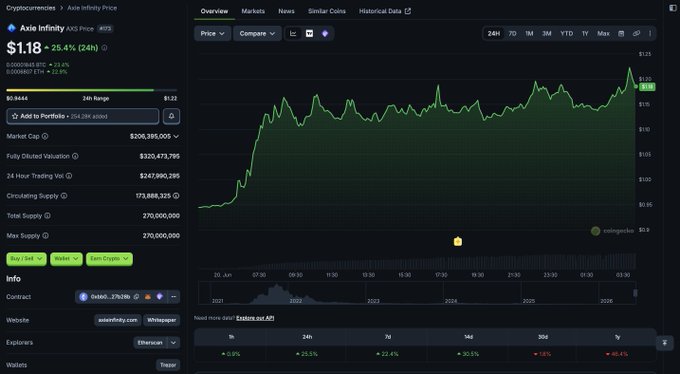The width and height of the screenshot is (680, 374).
Task: Open the axieinfinity.com website link
Action: point(118,320)
